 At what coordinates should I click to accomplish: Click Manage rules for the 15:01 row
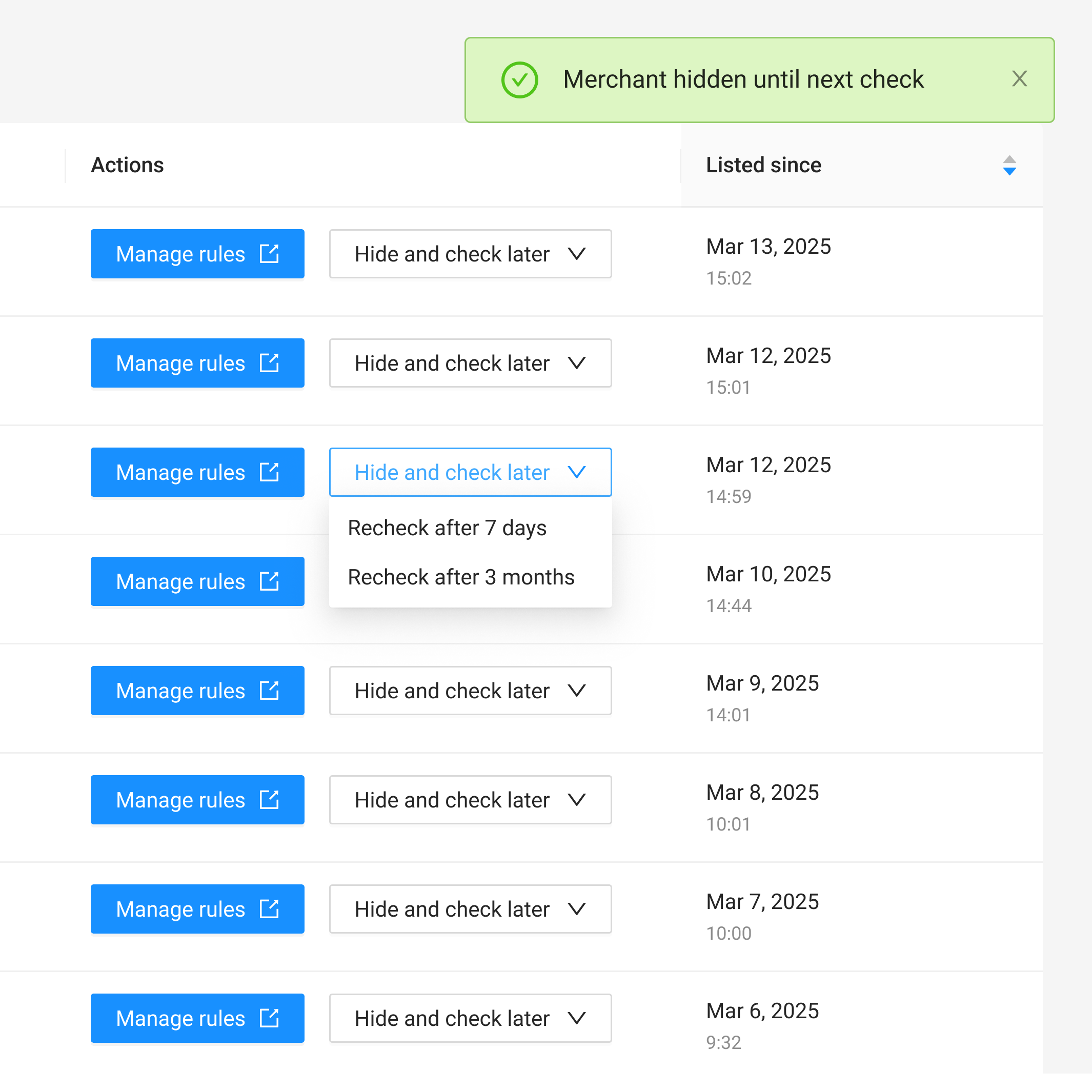197,363
